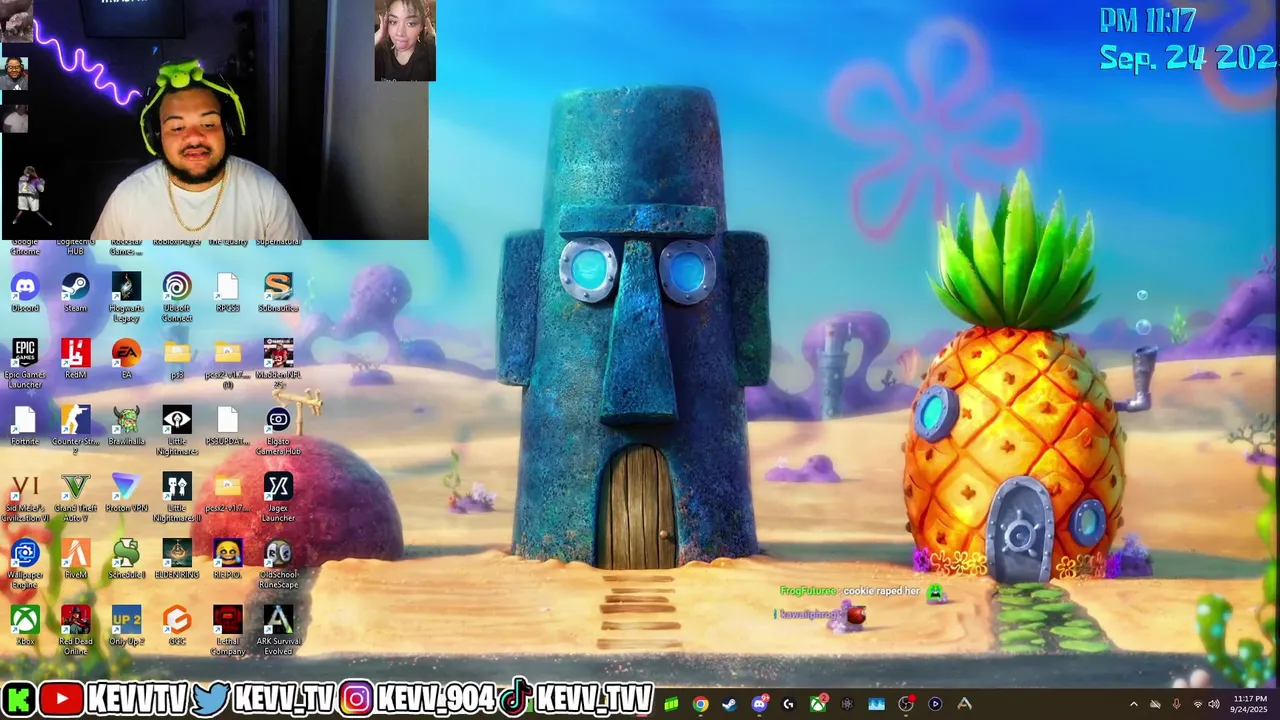
Task: Select the Fortnite desktop shortcut
Action: tap(25, 426)
